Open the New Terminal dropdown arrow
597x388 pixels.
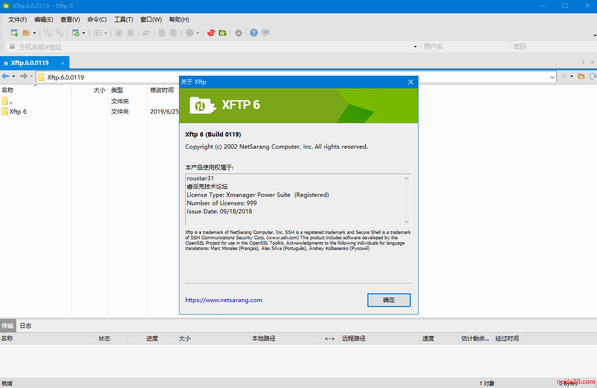84,33
